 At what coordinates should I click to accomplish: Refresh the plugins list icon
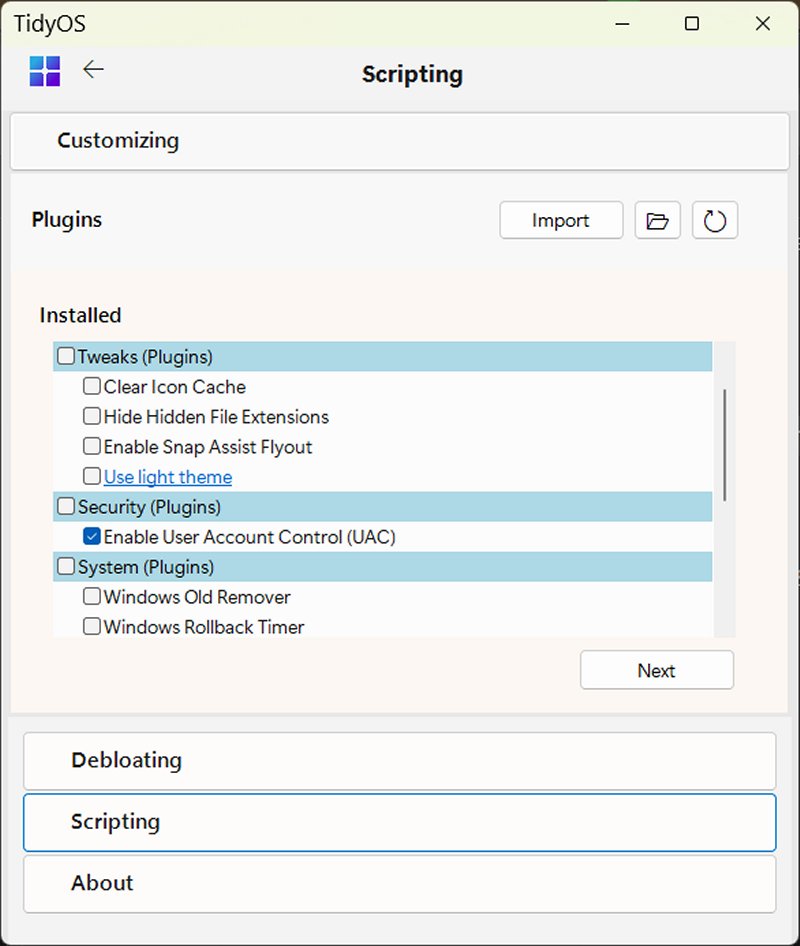pos(714,221)
